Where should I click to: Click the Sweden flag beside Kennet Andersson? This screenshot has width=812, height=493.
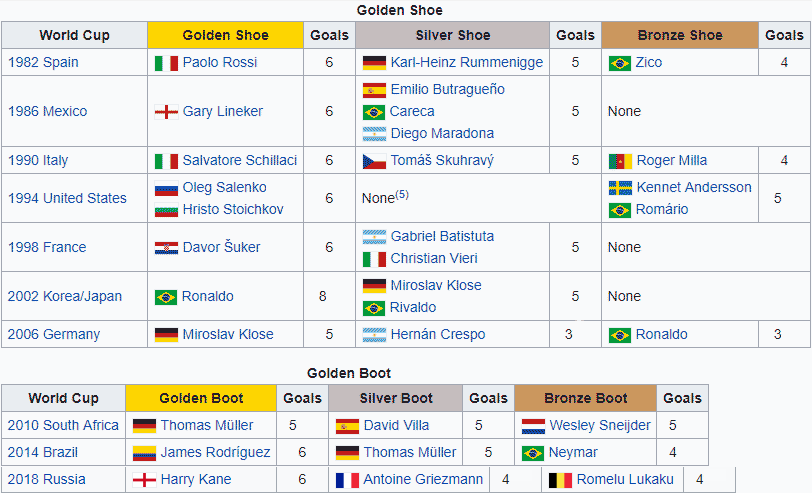click(x=619, y=188)
